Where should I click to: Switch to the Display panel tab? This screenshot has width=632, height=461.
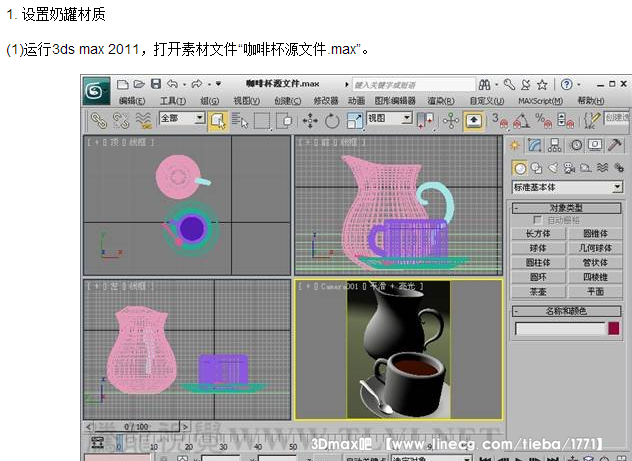(595, 145)
